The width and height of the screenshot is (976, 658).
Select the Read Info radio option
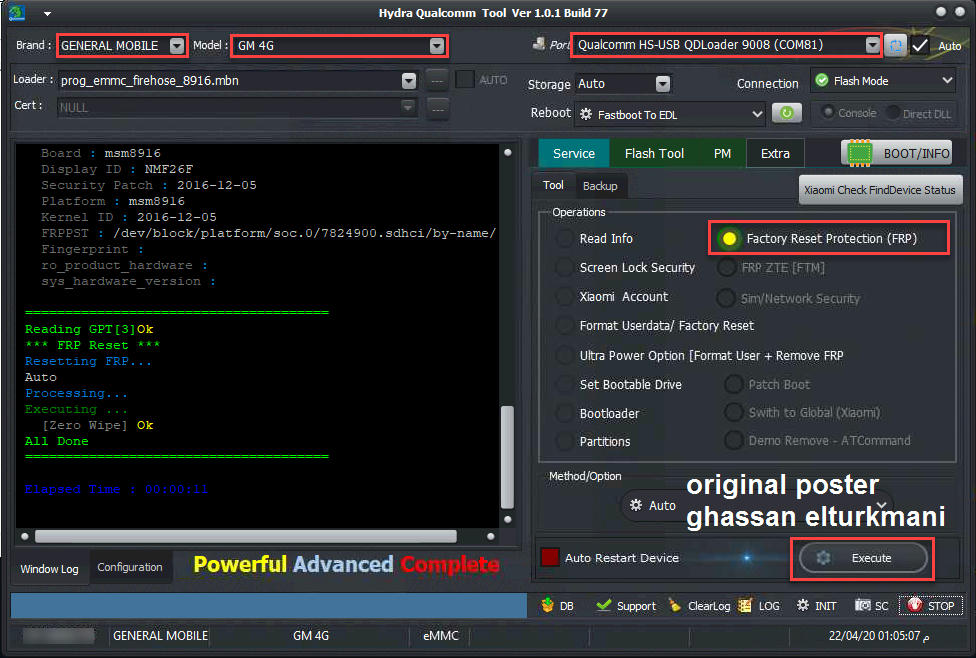coord(565,239)
